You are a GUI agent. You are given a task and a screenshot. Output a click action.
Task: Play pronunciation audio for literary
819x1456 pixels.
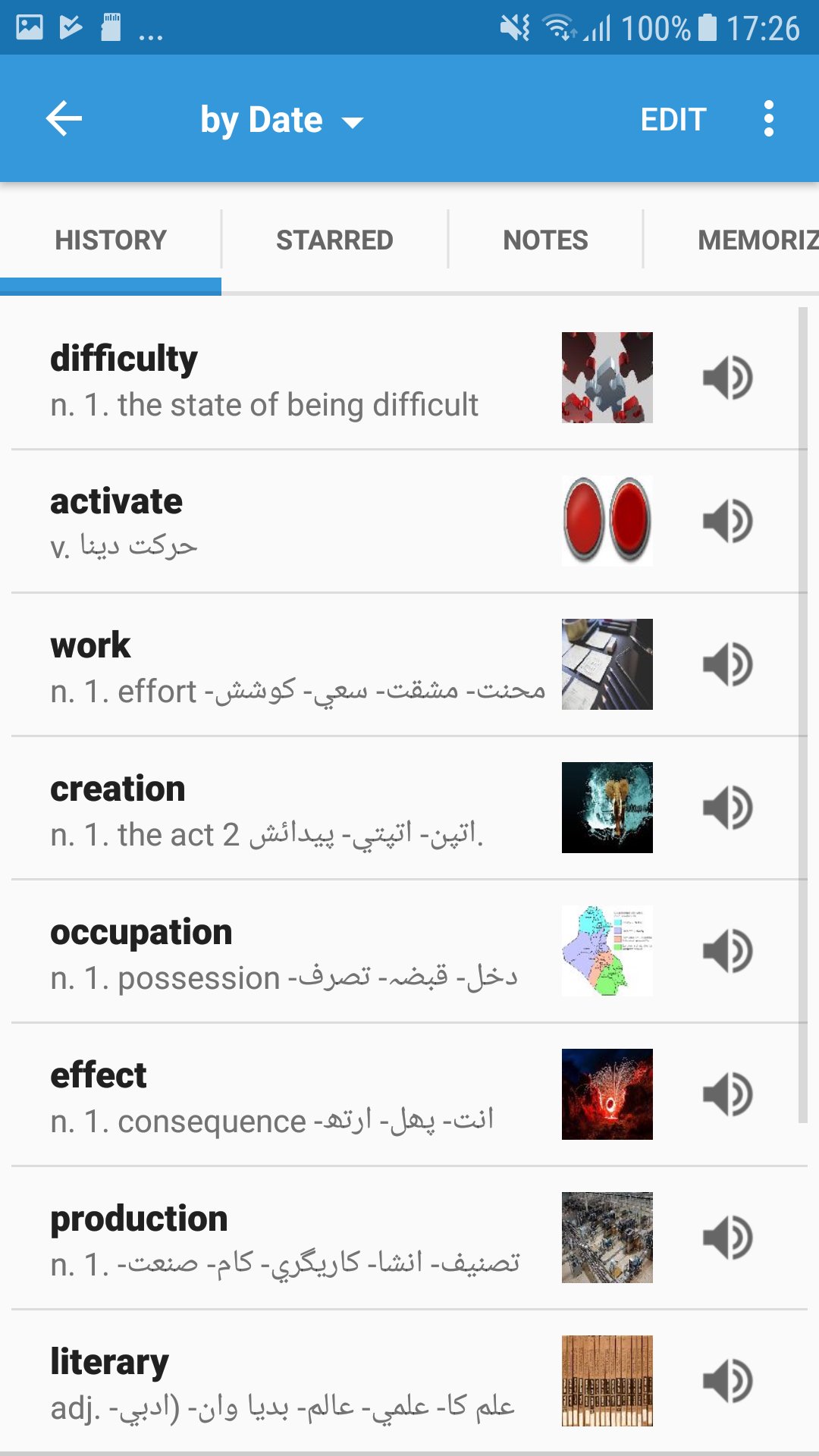click(727, 1381)
